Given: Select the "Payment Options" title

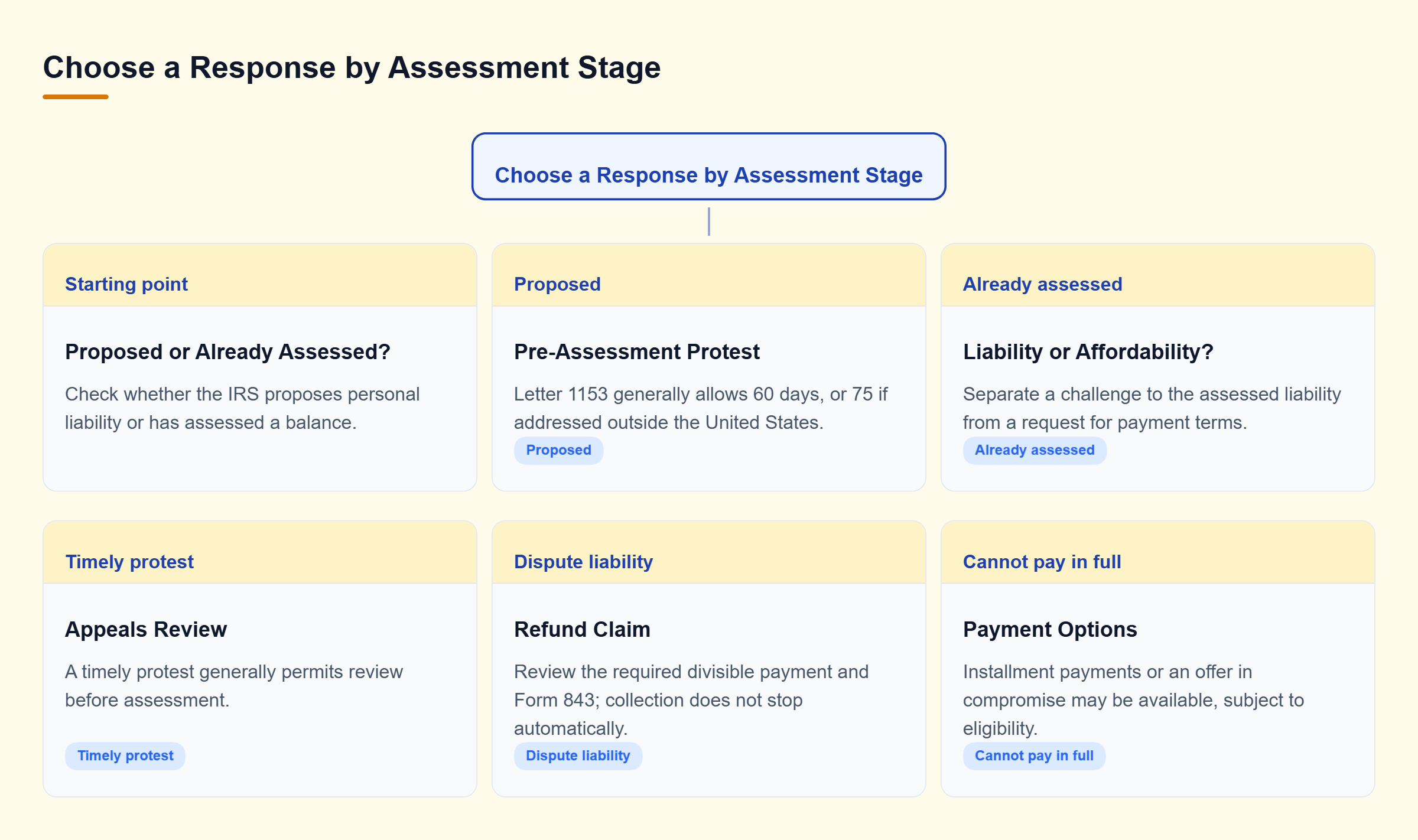Looking at the screenshot, I should tap(1050, 630).
